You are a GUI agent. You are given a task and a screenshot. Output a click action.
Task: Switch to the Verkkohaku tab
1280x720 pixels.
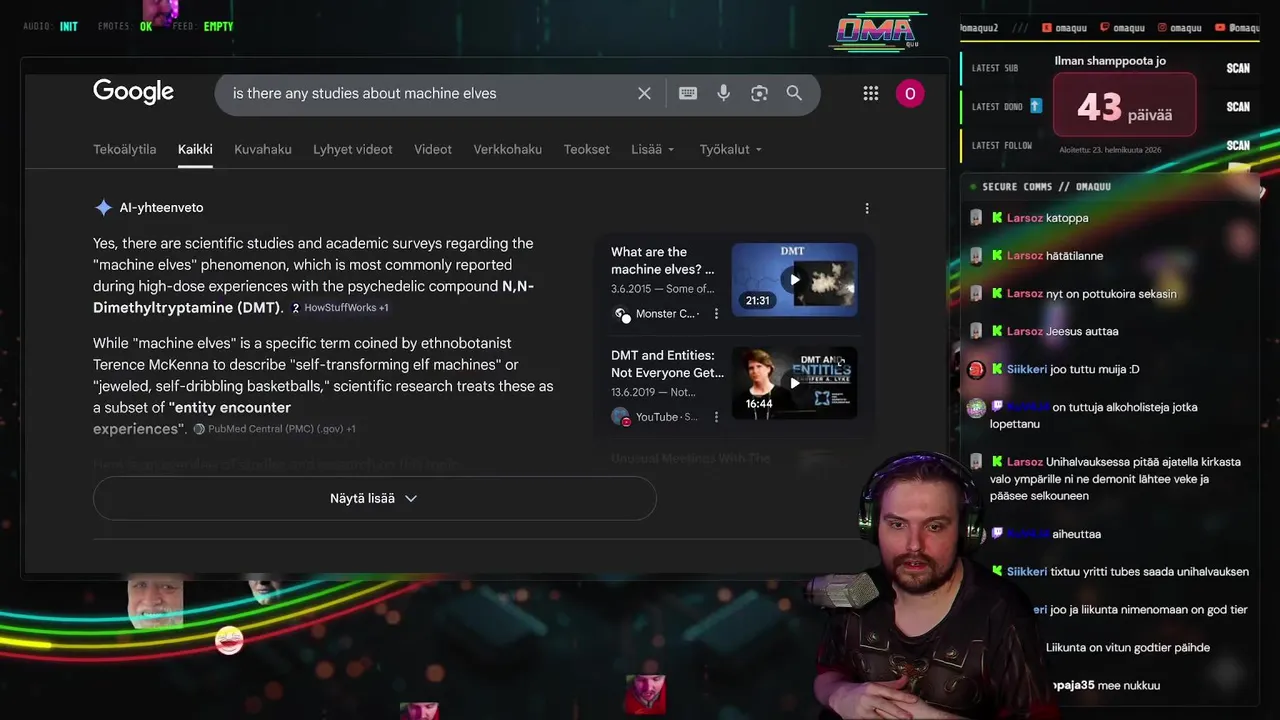coord(508,149)
